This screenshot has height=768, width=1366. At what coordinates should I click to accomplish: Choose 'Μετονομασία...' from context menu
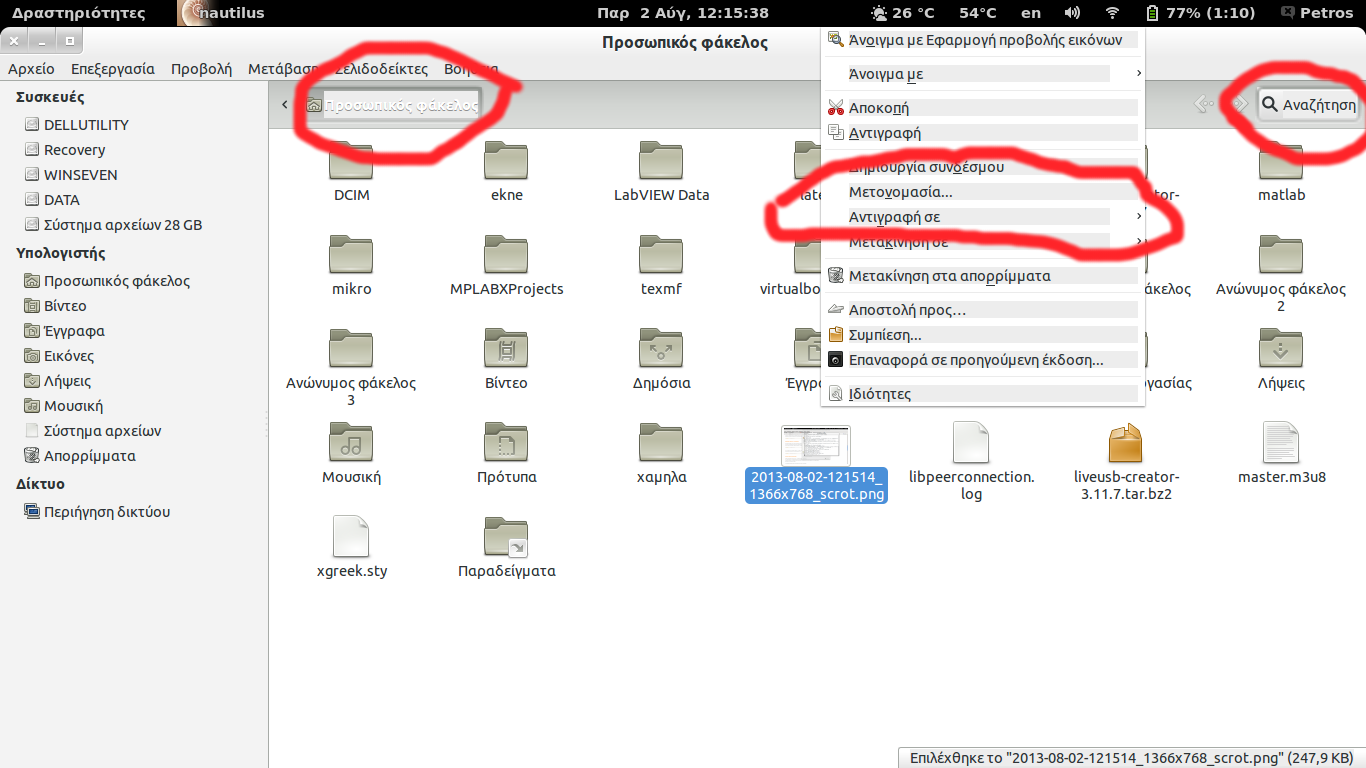[900, 192]
